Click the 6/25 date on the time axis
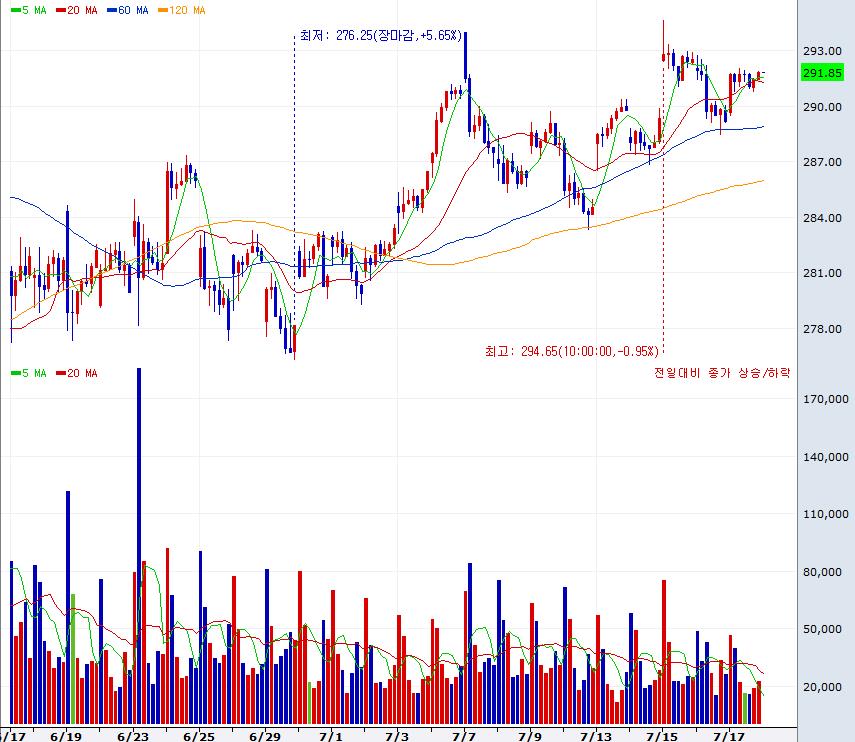 (x=198, y=737)
